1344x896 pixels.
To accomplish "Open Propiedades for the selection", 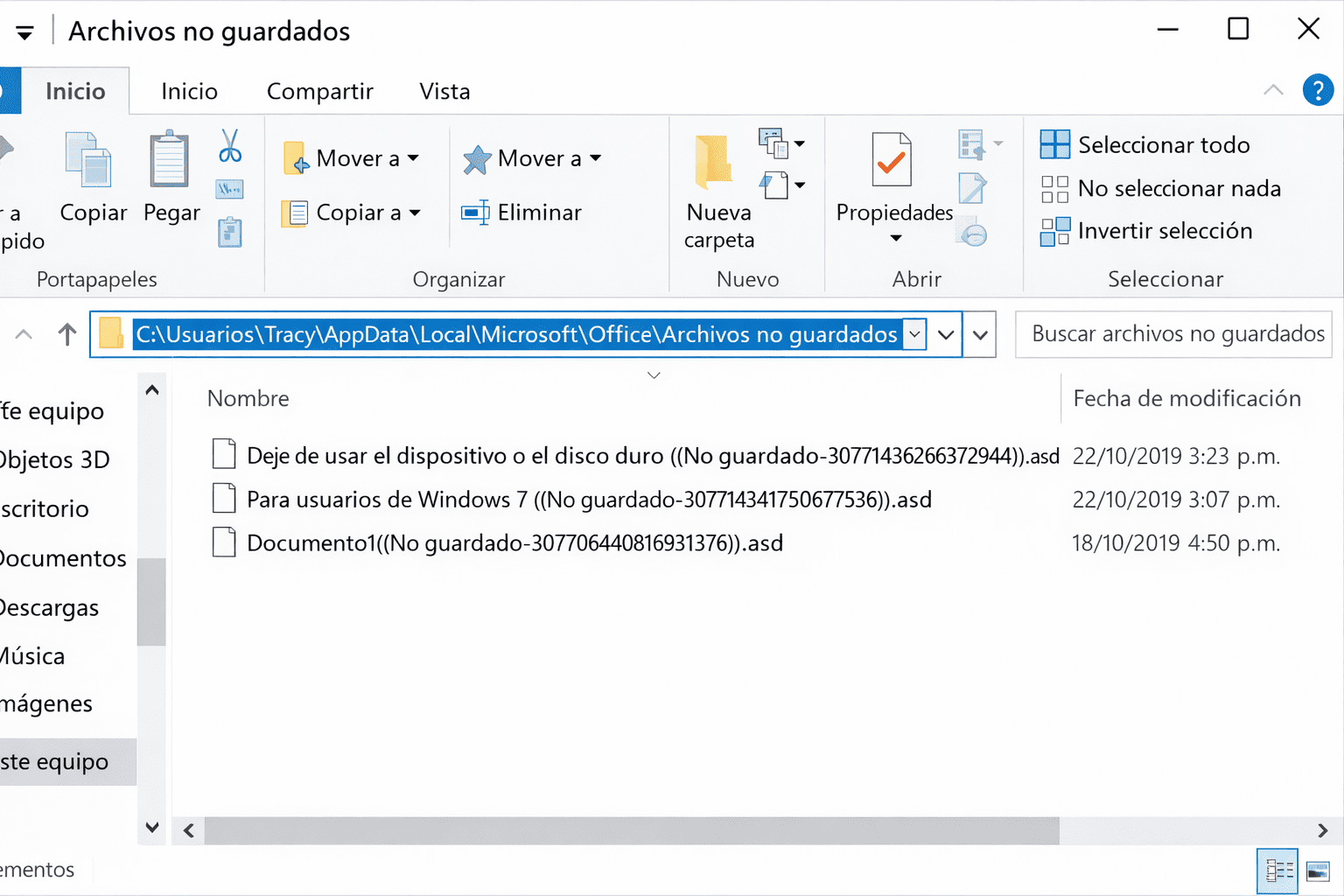I will click(892, 175).
